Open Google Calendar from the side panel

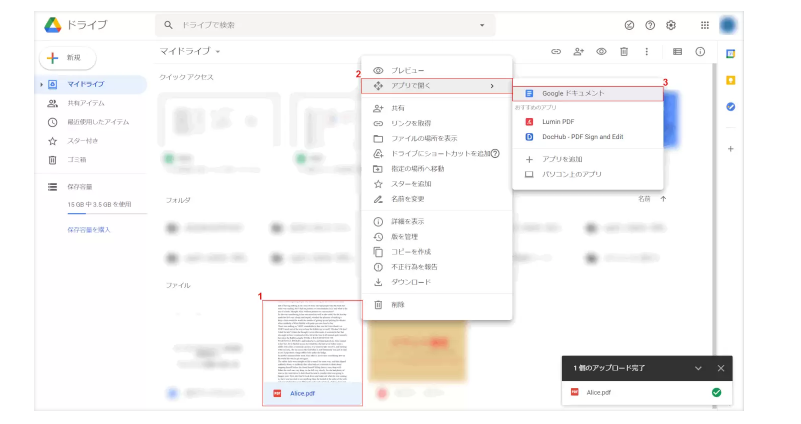pos(731,53)
